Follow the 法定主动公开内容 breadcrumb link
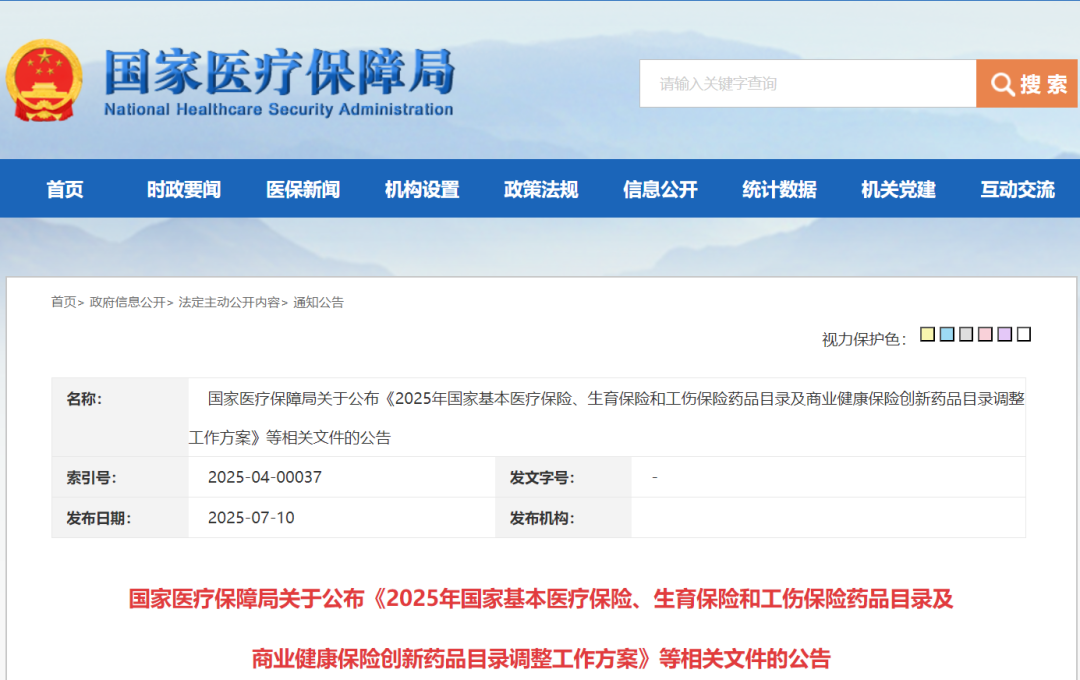The image size is (1080, 680). 229,302
